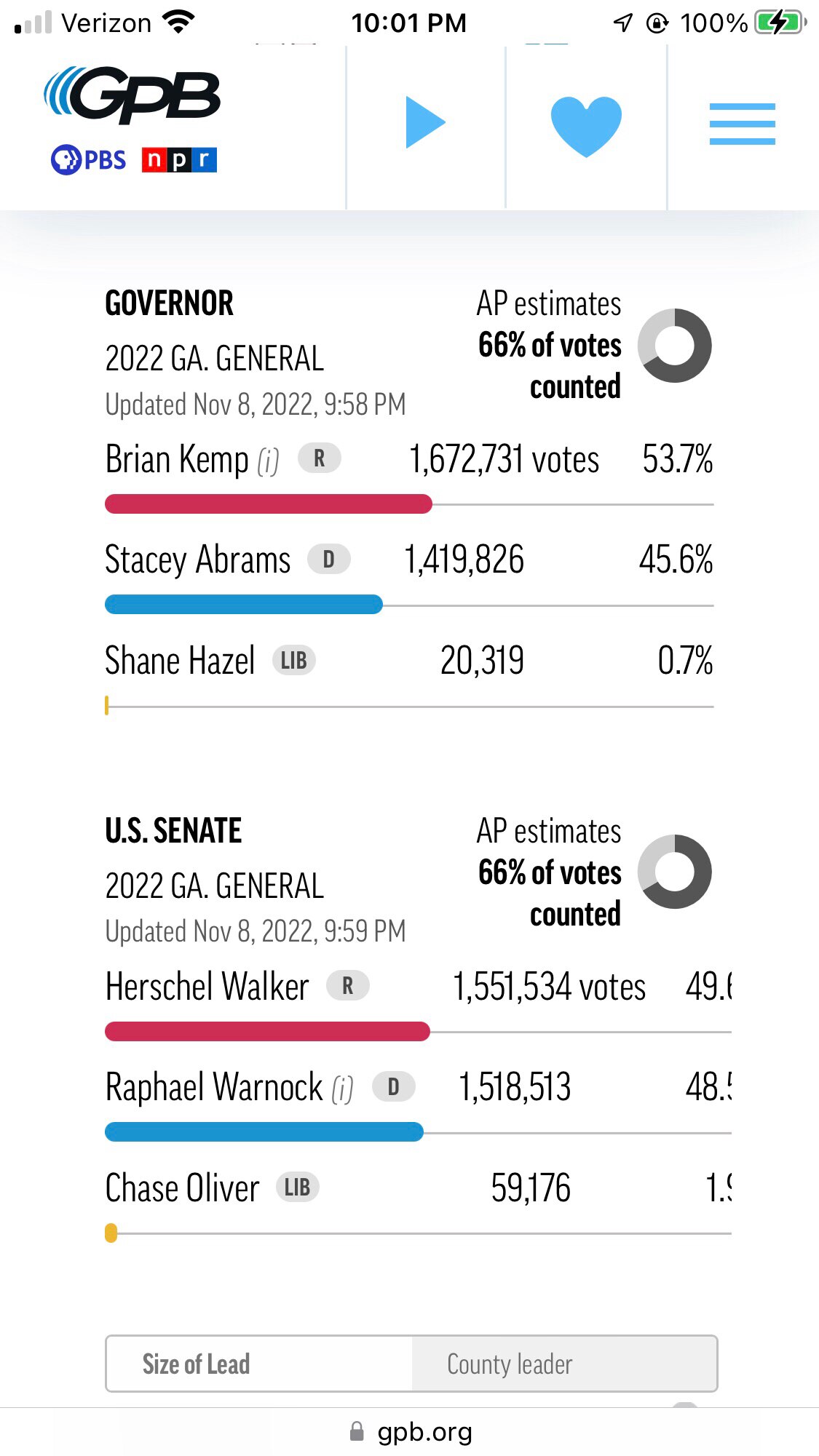Image resolution: width=819 pixels, height=1456 pixels.
Task: Expand details for Chase Oliver
Action: 181,1188
